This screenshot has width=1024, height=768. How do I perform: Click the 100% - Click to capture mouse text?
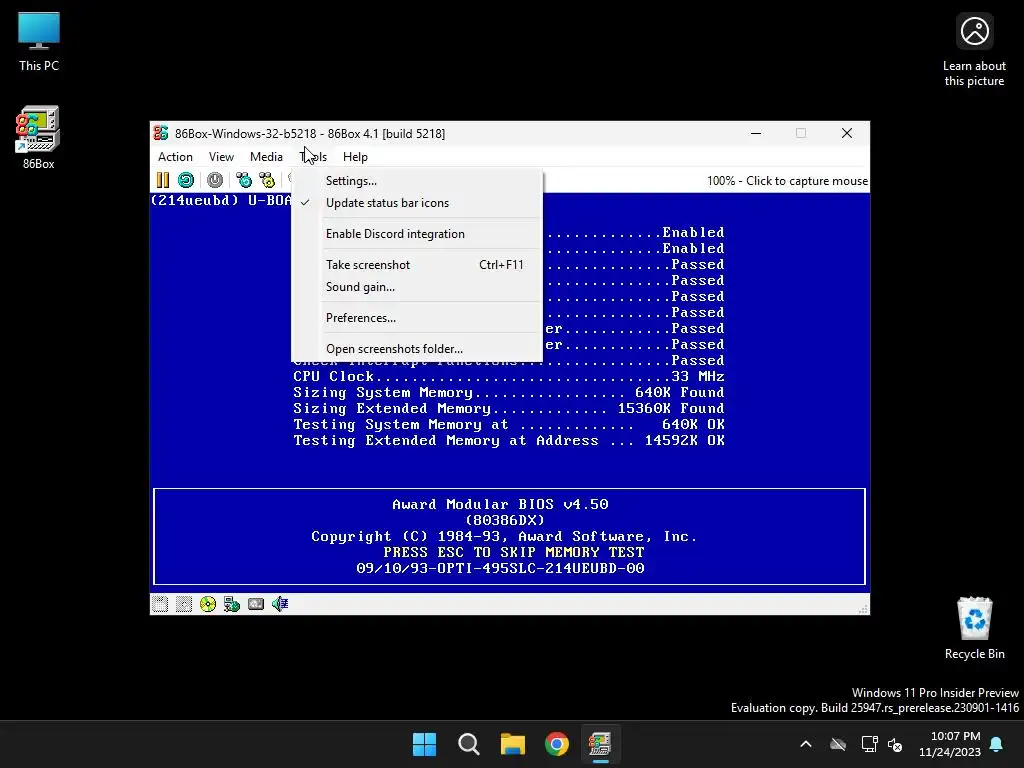[x=787, y=181]
